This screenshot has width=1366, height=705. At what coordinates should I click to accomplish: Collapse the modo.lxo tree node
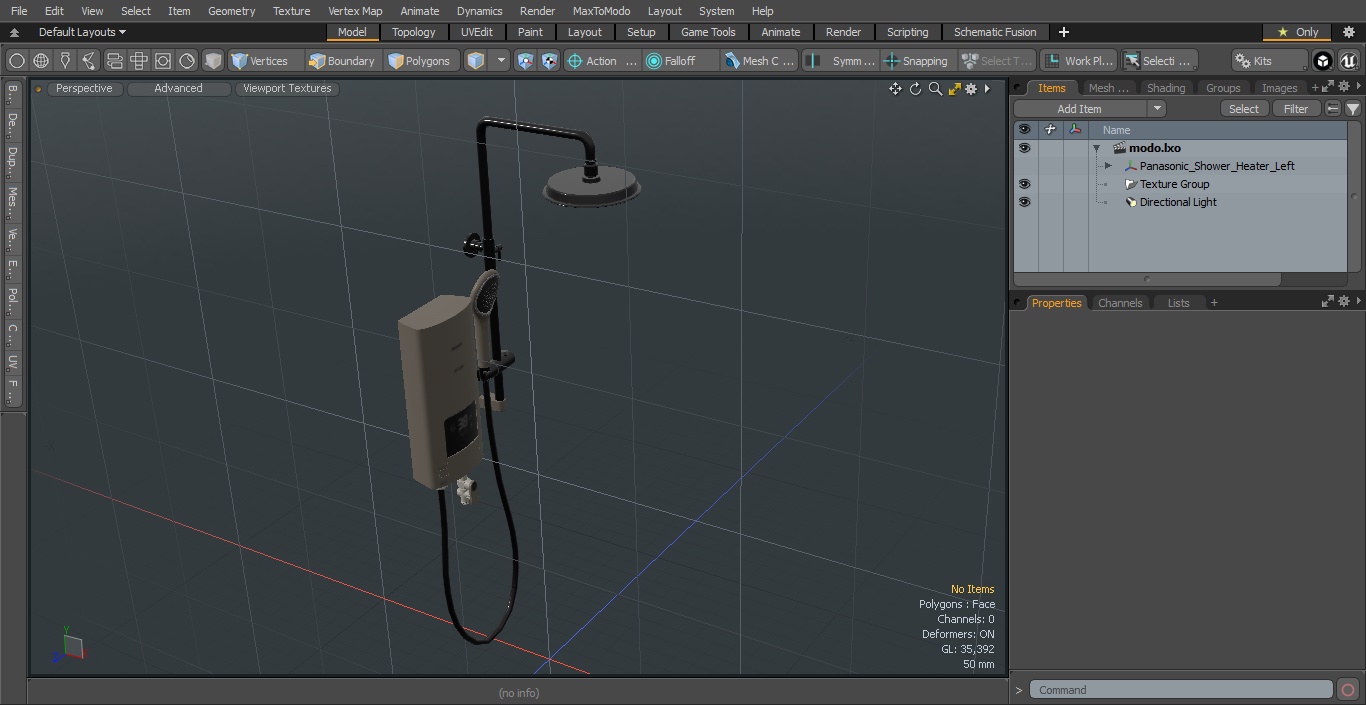coord(1096,148)
